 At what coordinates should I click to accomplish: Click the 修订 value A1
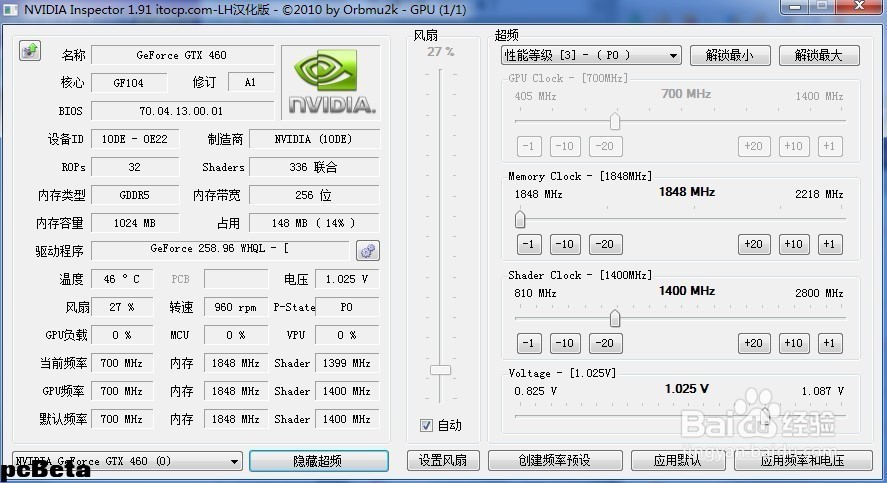(251, 83)
